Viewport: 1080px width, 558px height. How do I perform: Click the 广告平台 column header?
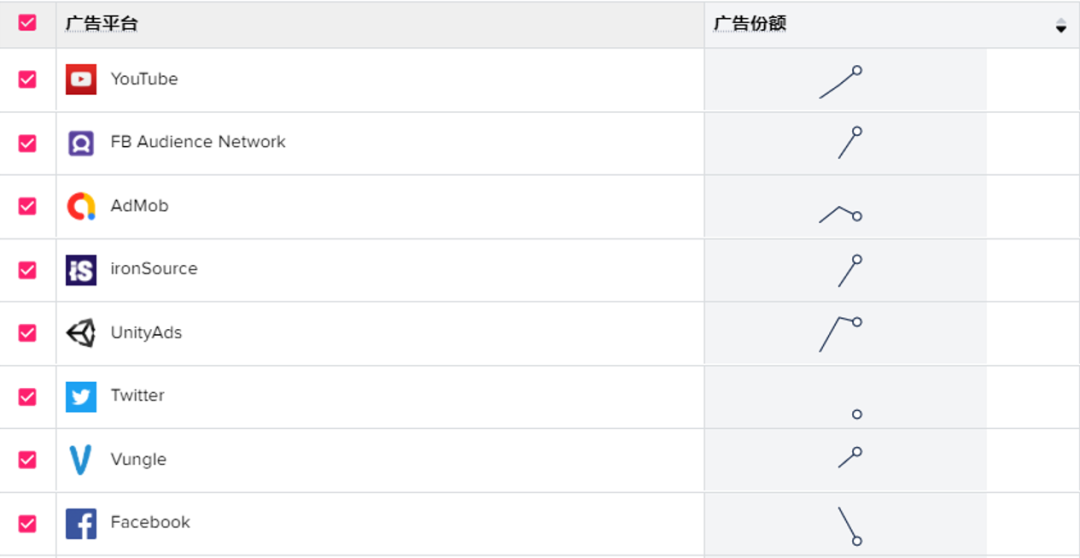click(102, 24)
